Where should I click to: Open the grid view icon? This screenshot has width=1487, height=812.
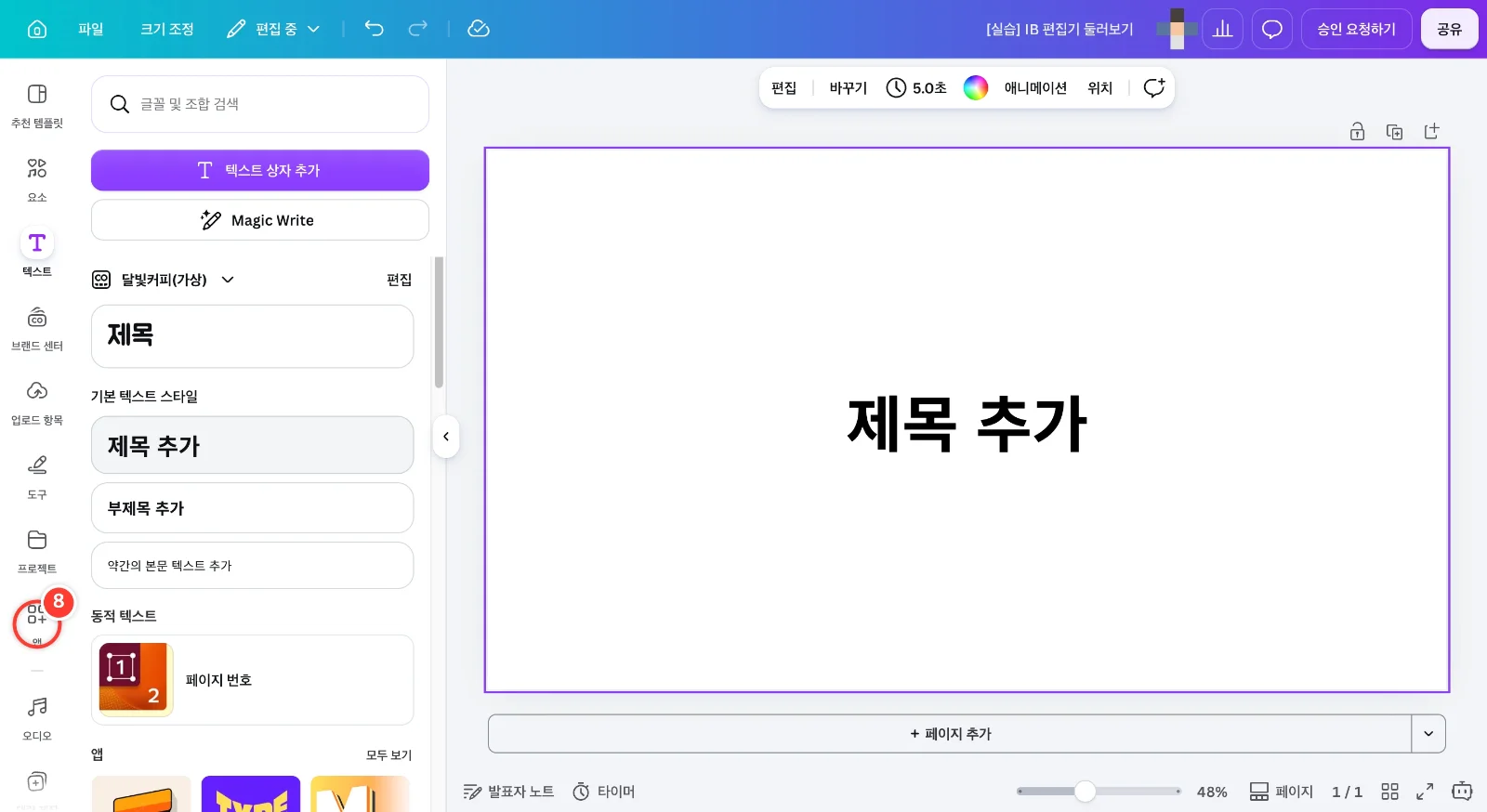(x=1390, y=792)
